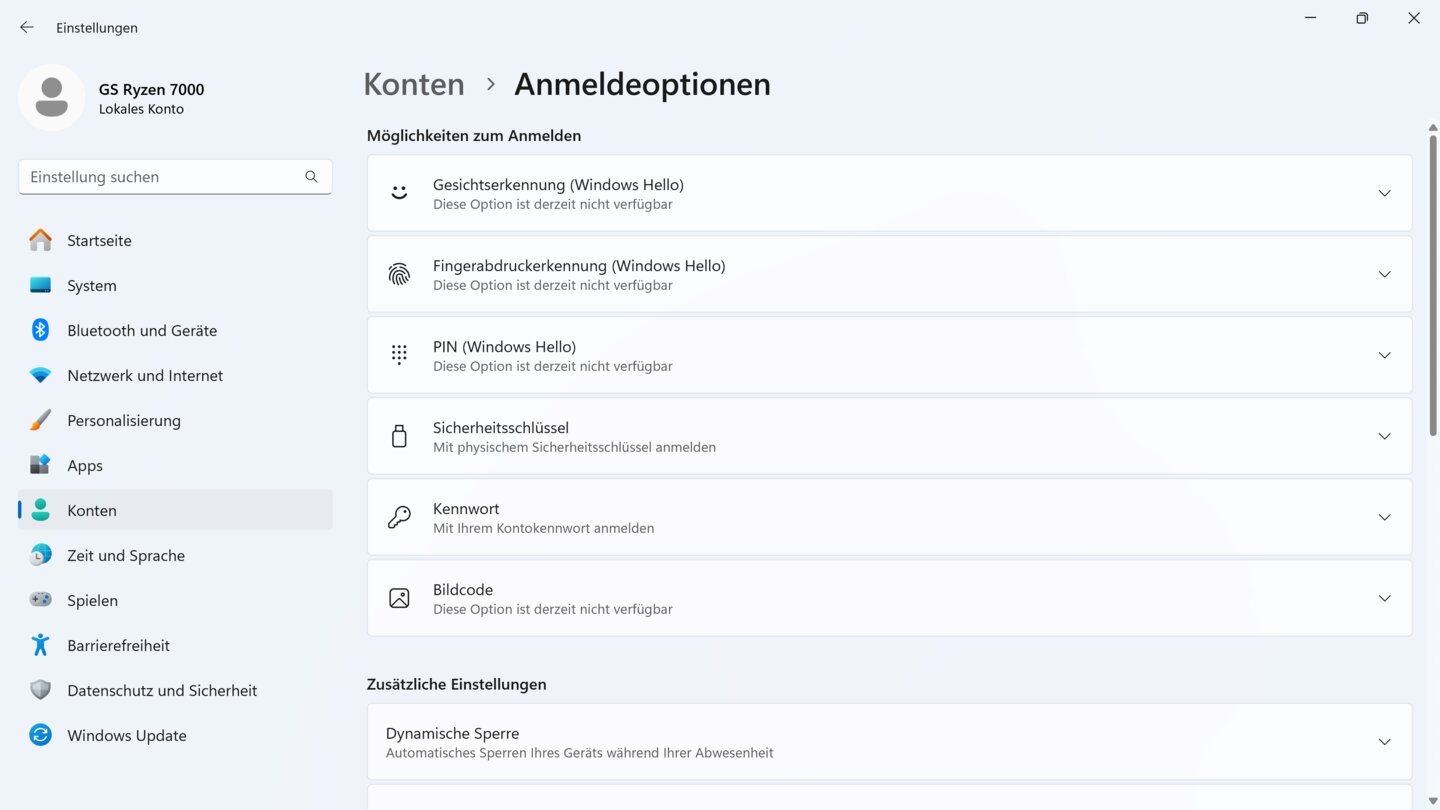Viewport: 1440px width, 810px height.
Task: Click the Bildcode picture icon
Action: tap(399, 598)
